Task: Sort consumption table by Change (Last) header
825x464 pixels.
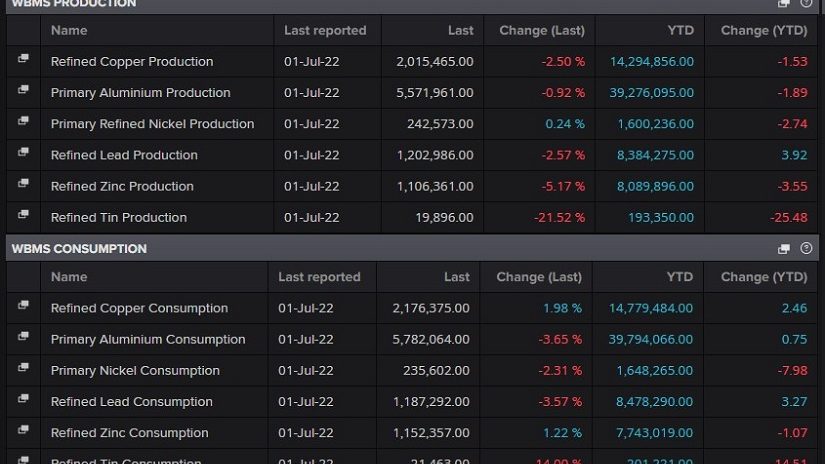Action: pos(539,277)
